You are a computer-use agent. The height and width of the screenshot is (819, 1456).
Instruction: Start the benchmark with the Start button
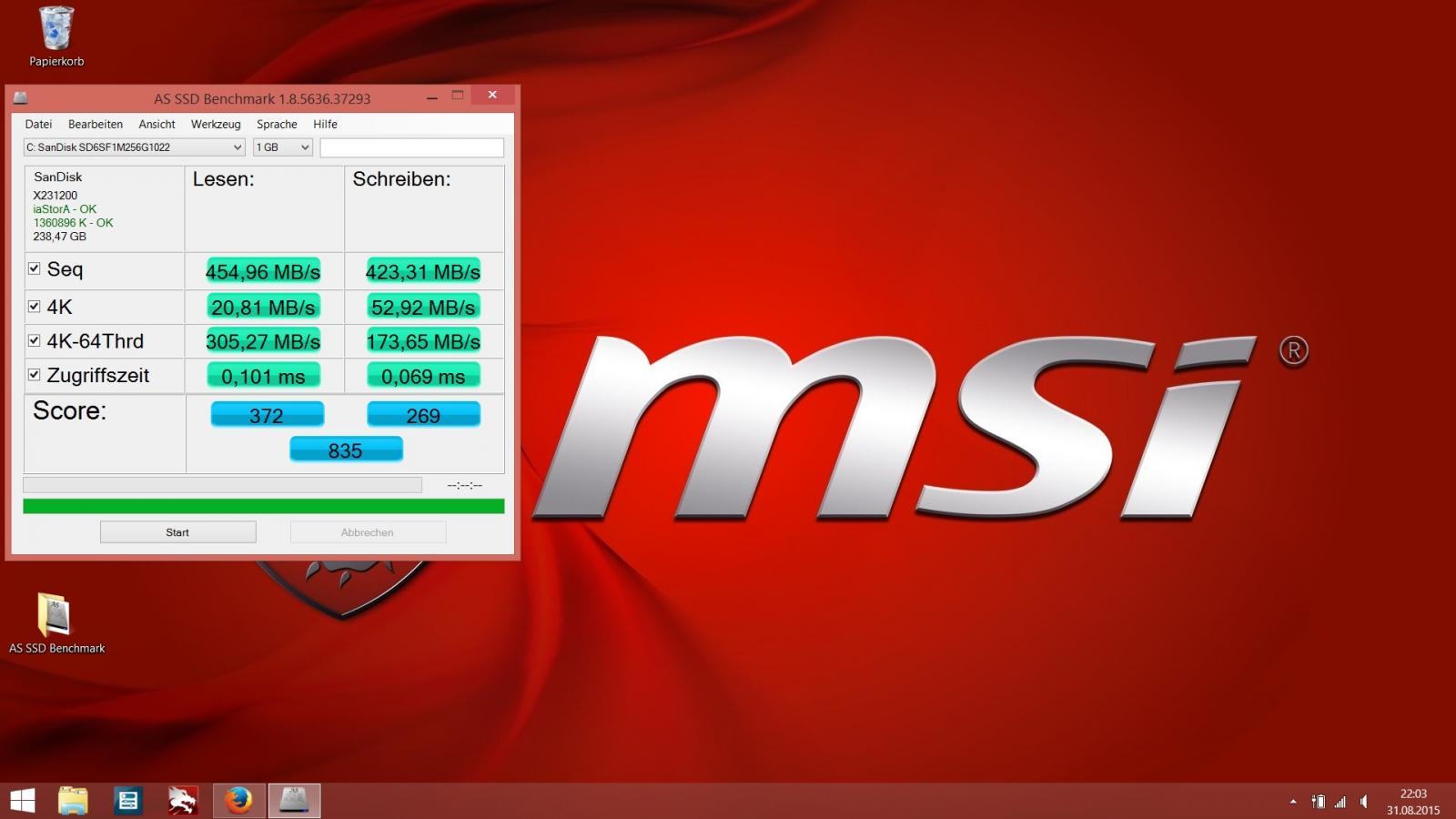(x=177, y=532)
